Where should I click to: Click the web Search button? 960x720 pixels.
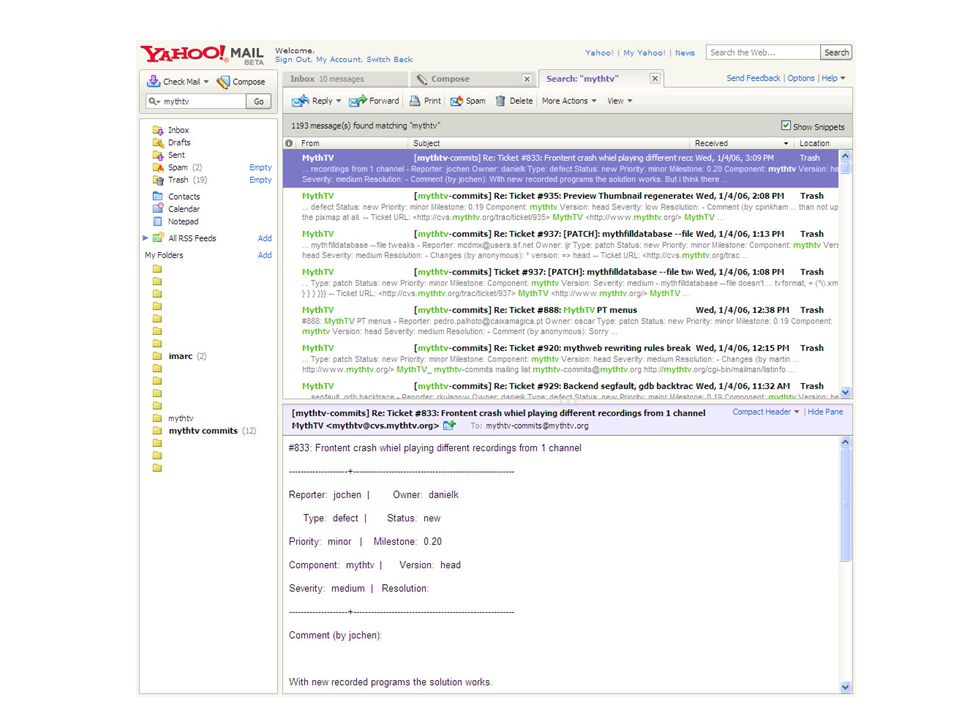[x=836, y=53]
